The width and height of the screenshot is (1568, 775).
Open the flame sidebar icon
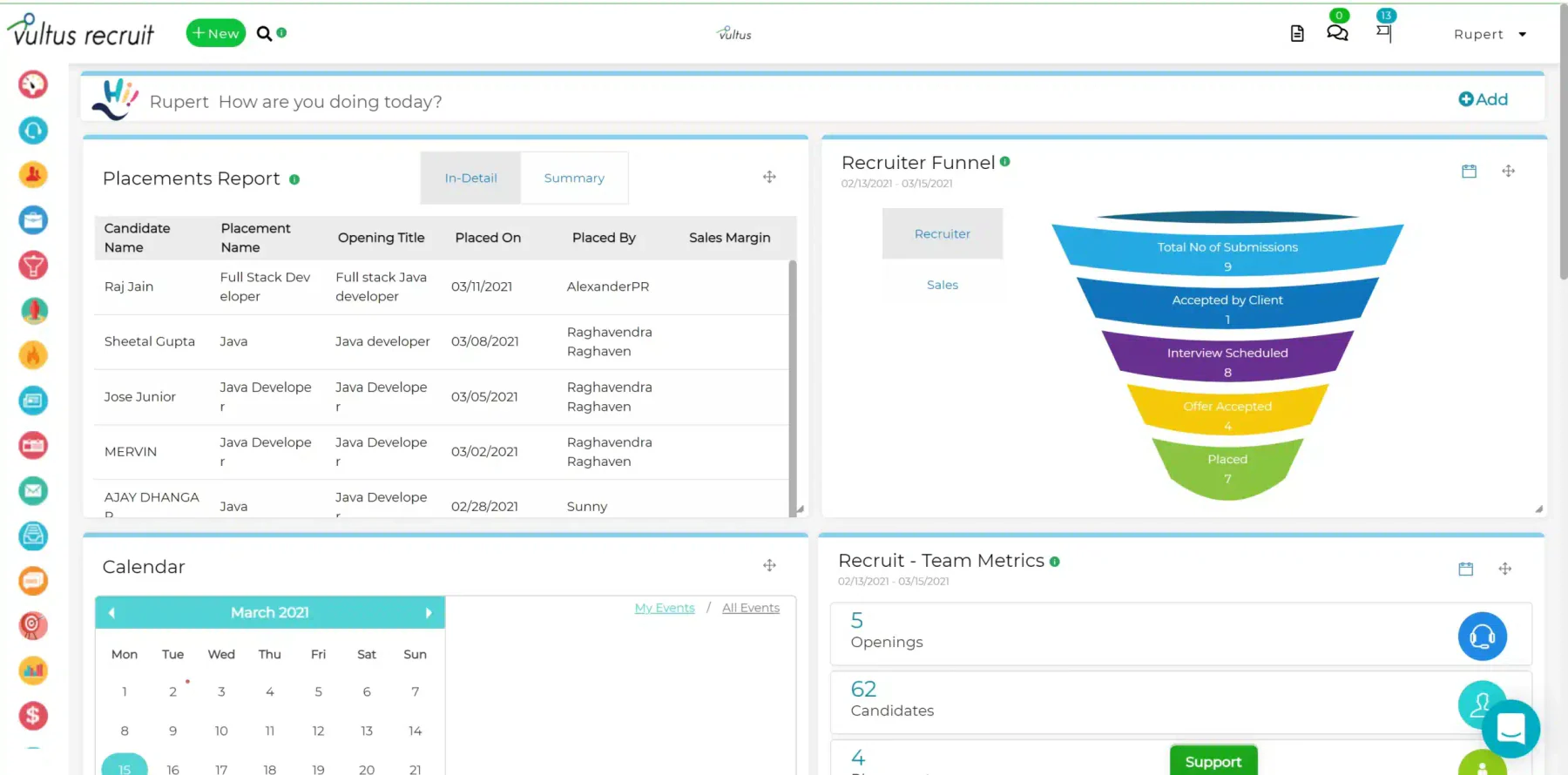(33, 355)
